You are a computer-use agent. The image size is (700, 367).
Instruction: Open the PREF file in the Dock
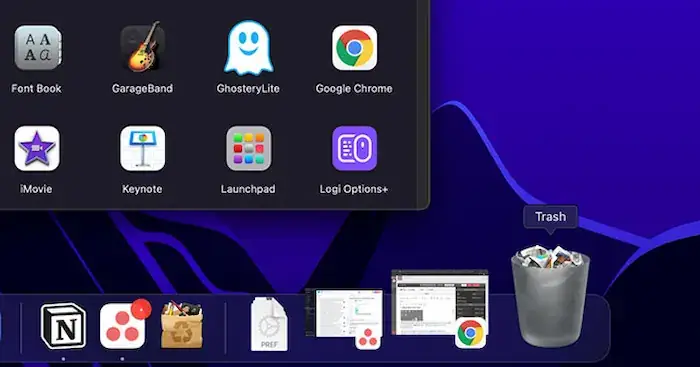click(x=269, y=325)
